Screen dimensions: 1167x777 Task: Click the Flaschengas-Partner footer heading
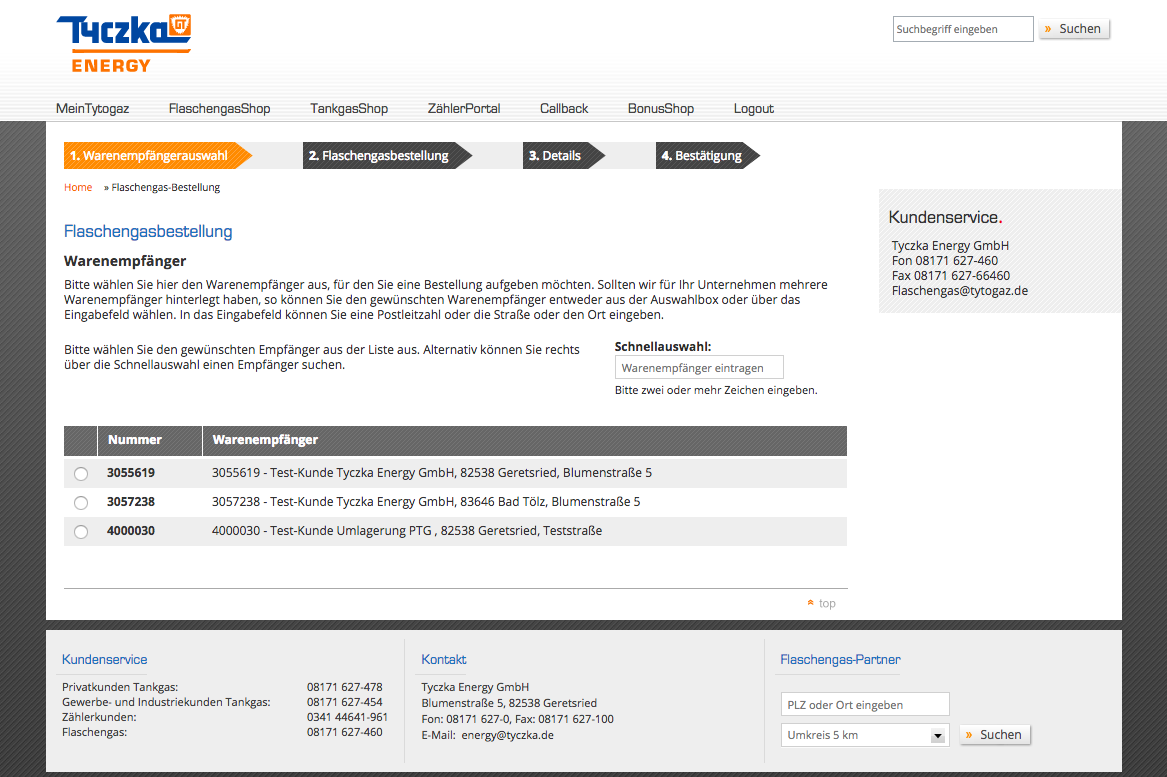click(840, 659)
